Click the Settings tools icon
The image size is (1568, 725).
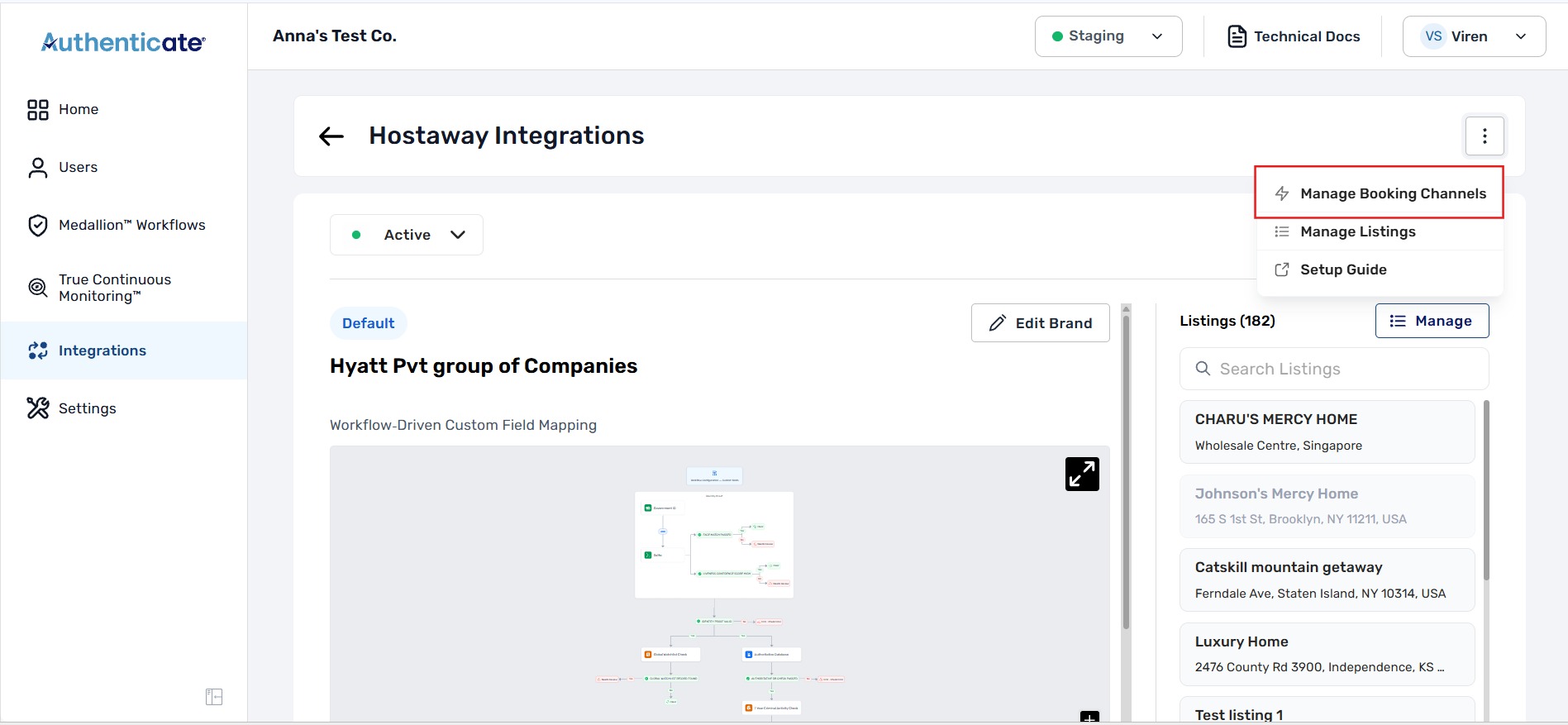38,408
